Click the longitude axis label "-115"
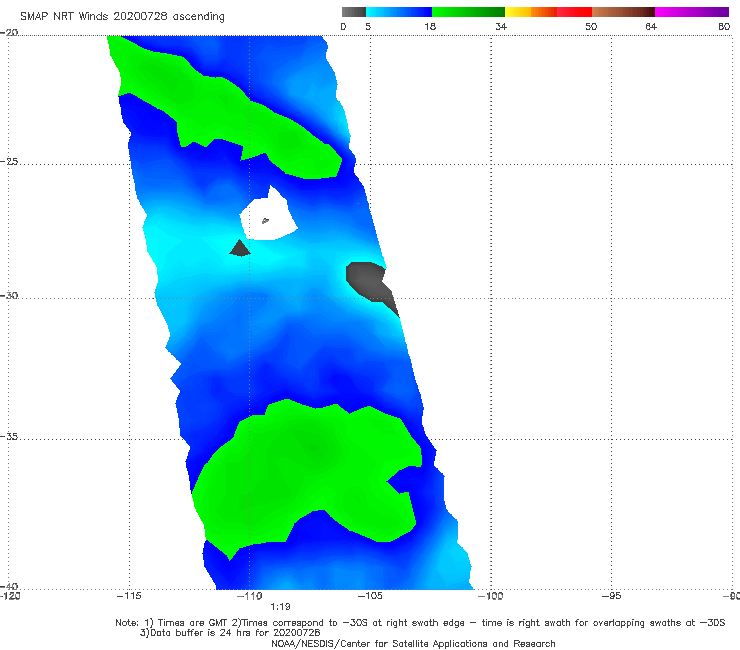 [129, 596]
